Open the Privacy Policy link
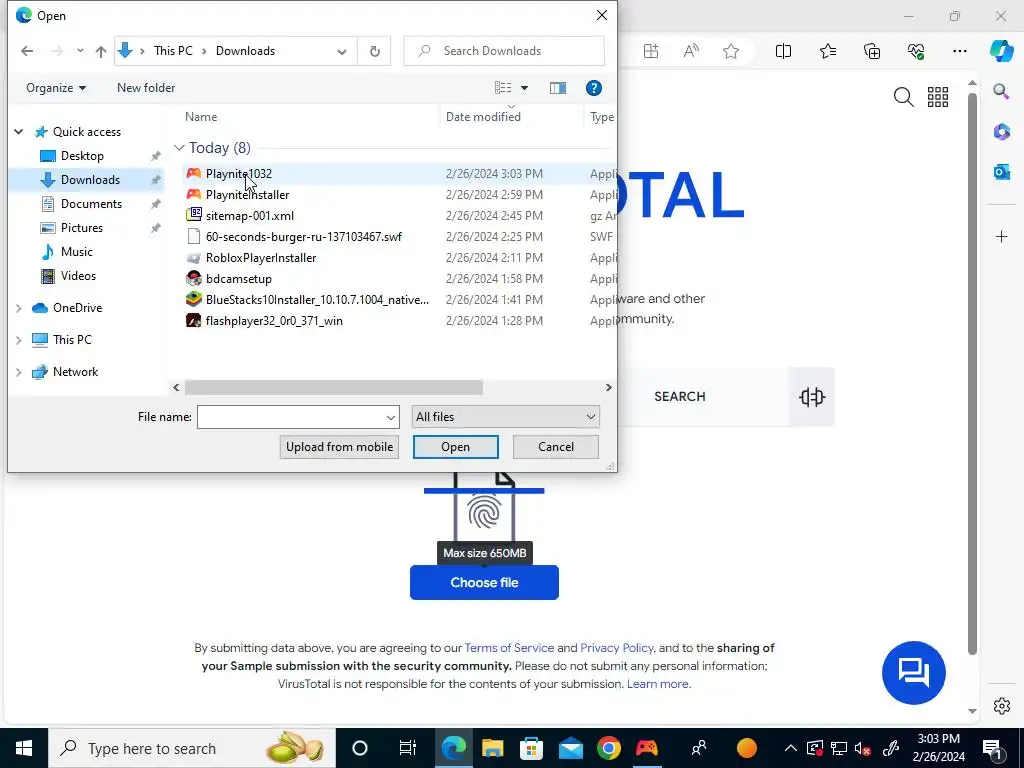 (x=616, y=648)
